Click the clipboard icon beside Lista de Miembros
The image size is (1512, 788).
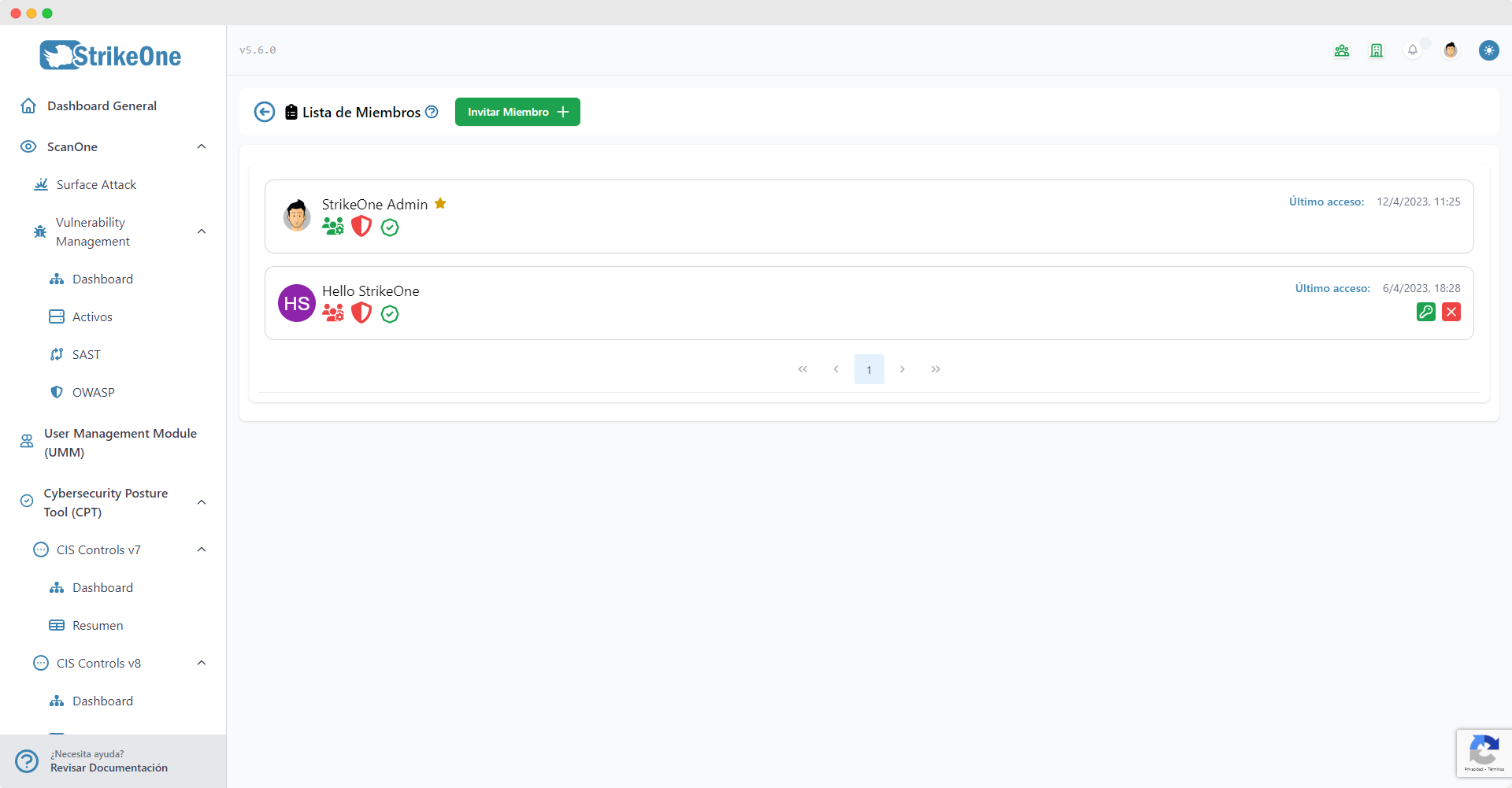click(x=291, y=112)
